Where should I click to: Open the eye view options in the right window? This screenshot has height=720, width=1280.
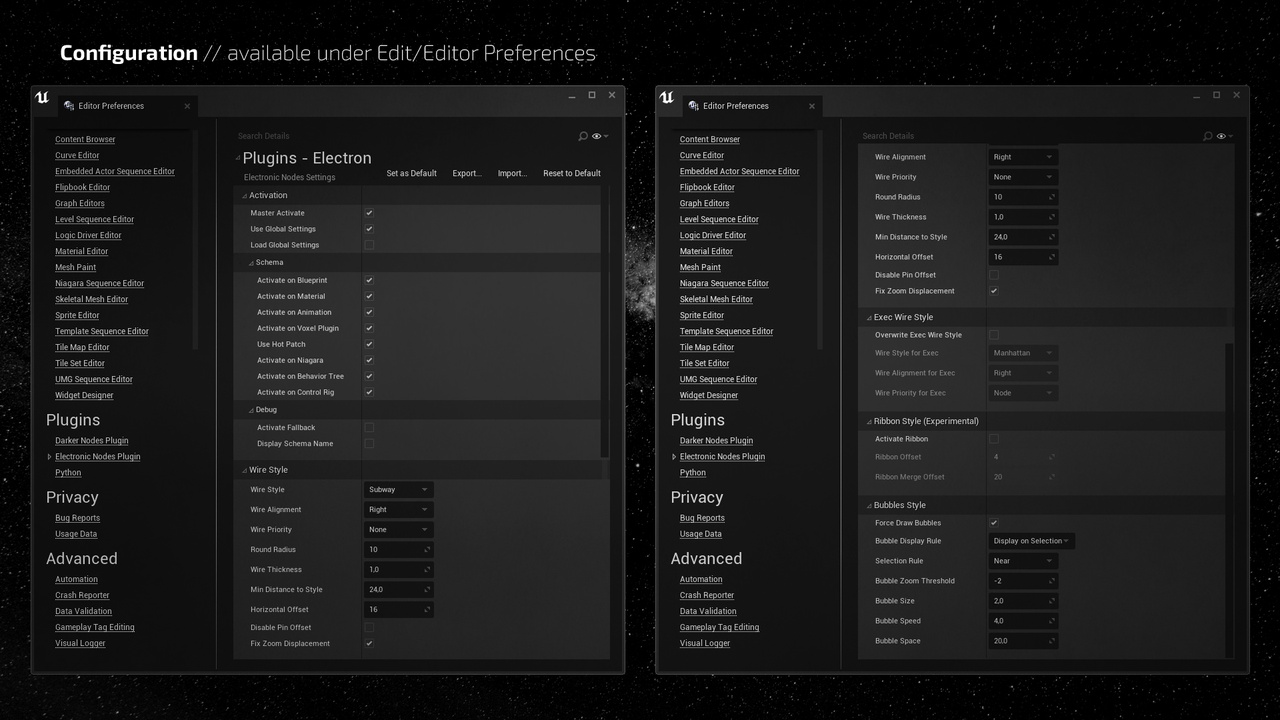1223,136
